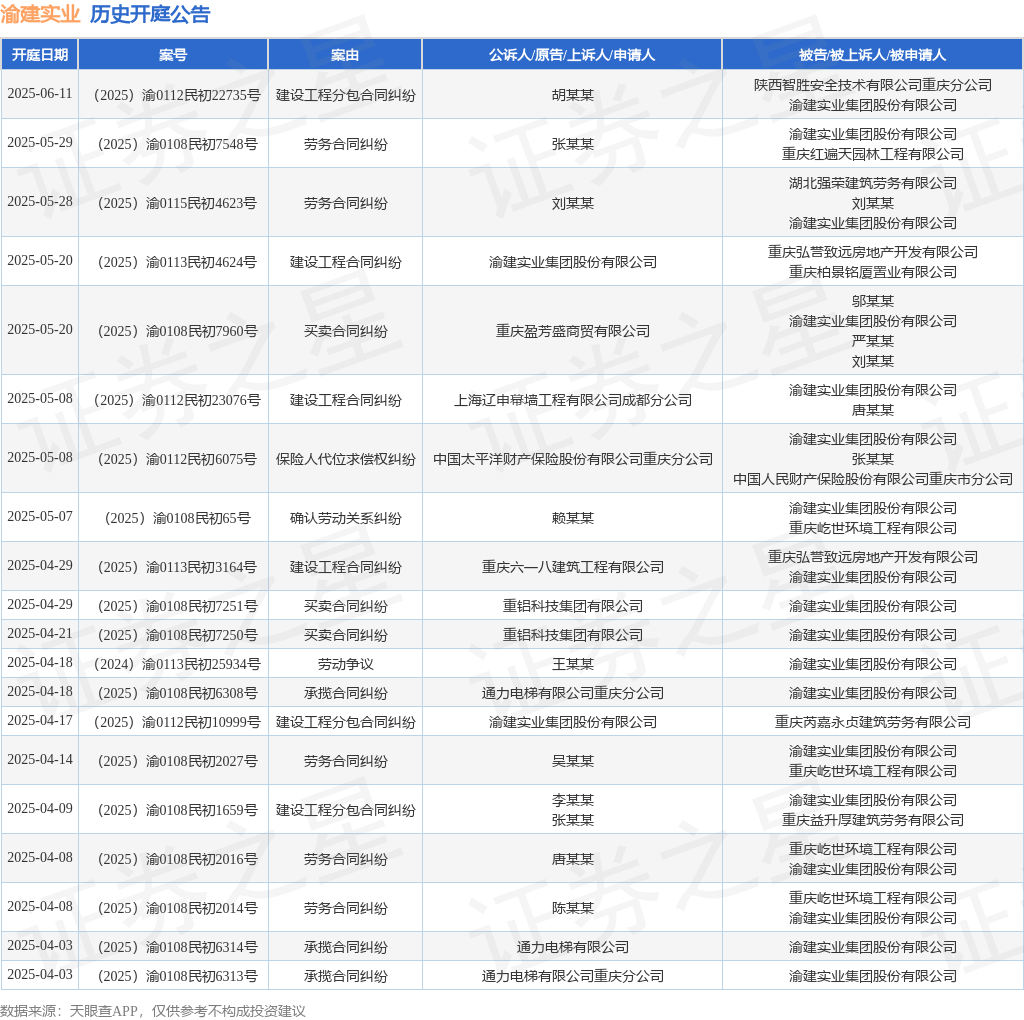Select case number (2025)渝0108民初65号
Screen dimensions: 1024x1020
tap(177, 518)
